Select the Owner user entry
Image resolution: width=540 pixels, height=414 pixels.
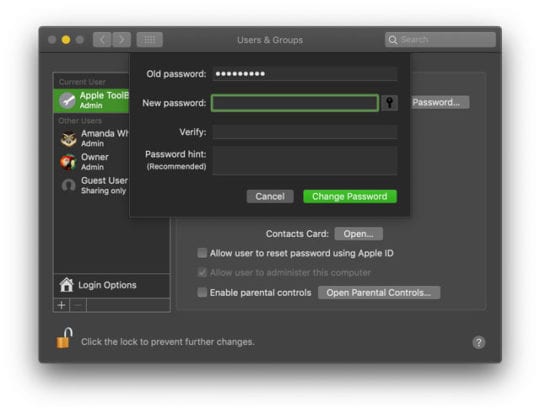[91, 162]
